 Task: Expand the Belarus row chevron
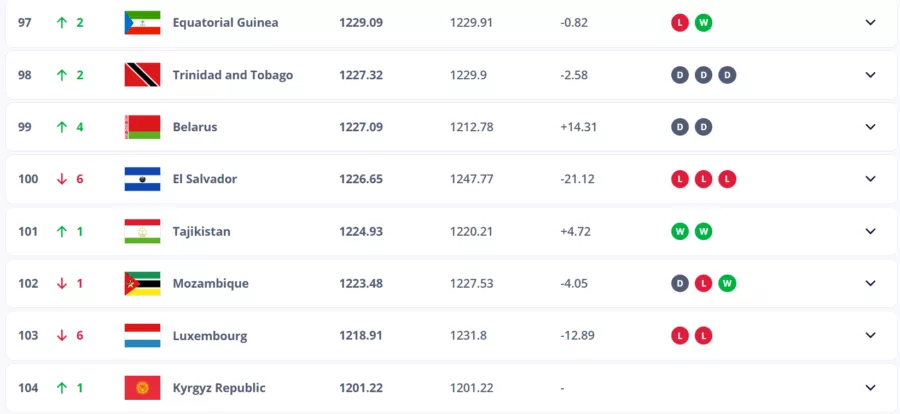870,127
